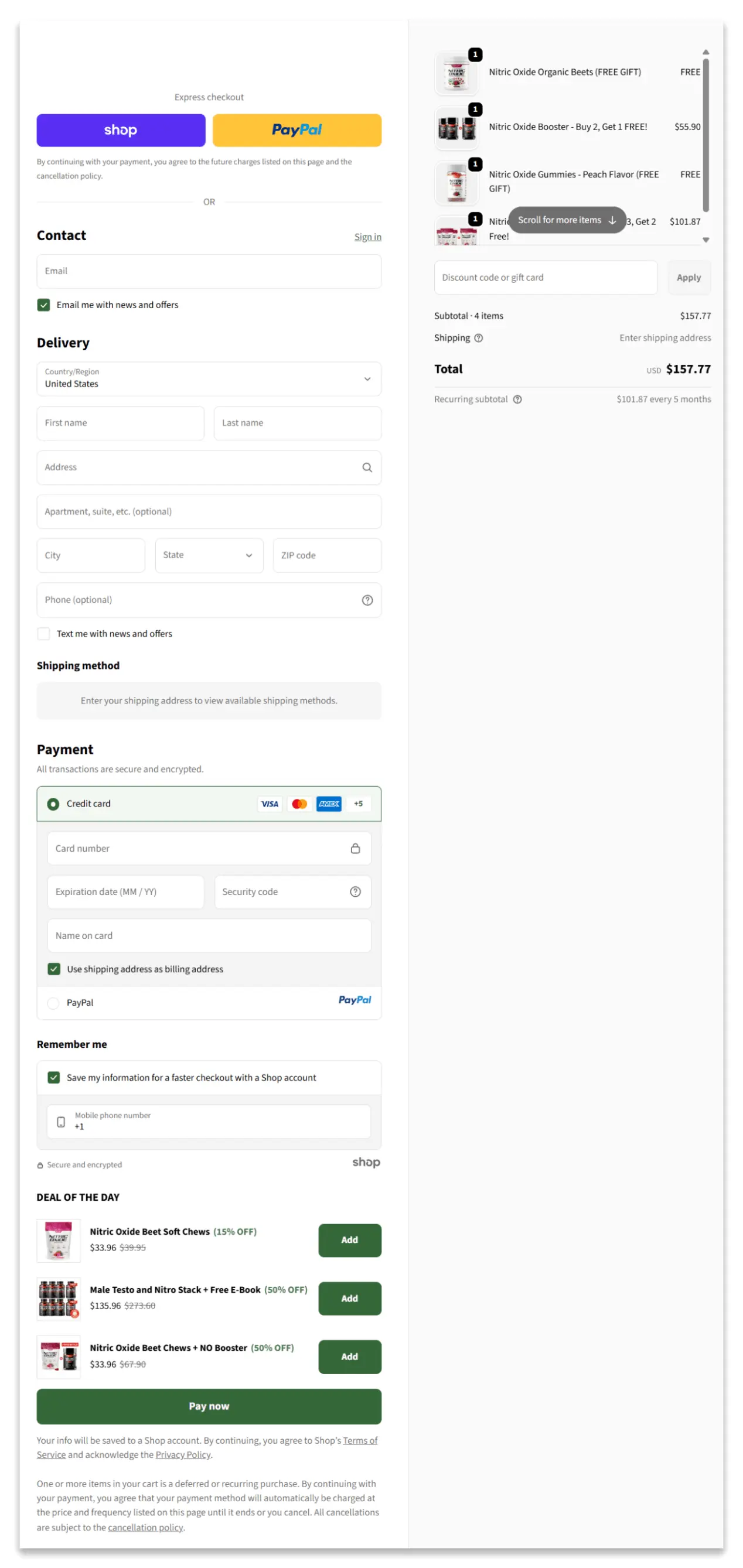Screen dimensions: 743x1568
Task: Click the Secure and encrypted lock icon
Action: 40,1166
